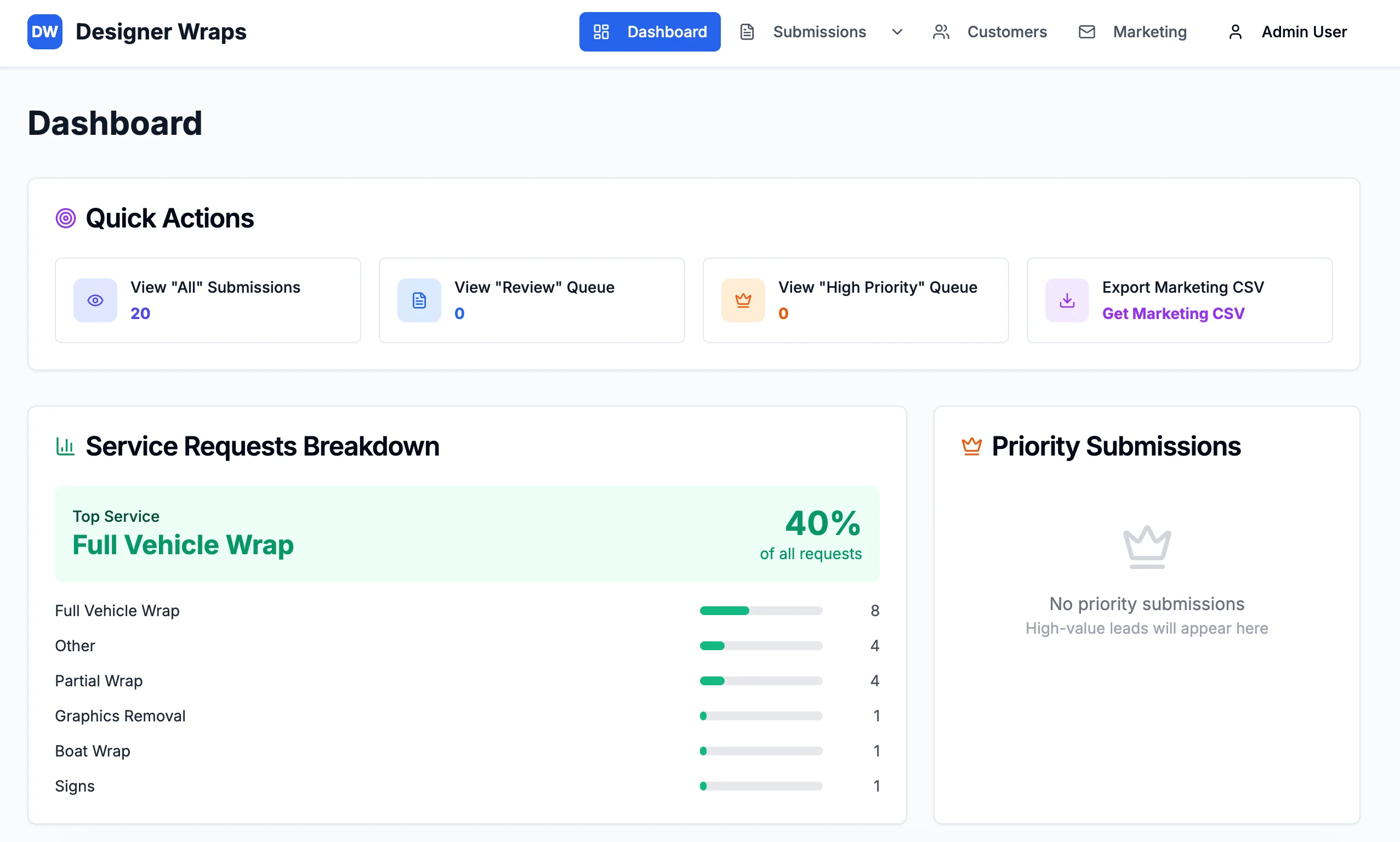Click the Priority Submissions crown icon
Viewport: 1400px width, 842px height.
tap(972, 446)
